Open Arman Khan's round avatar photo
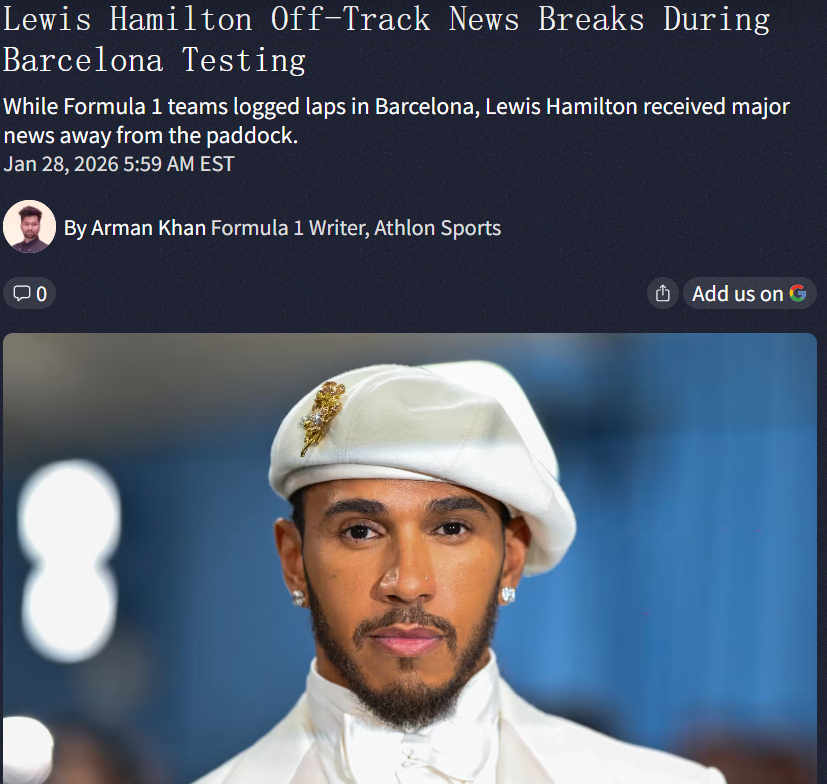 click(x=30, y=226)
